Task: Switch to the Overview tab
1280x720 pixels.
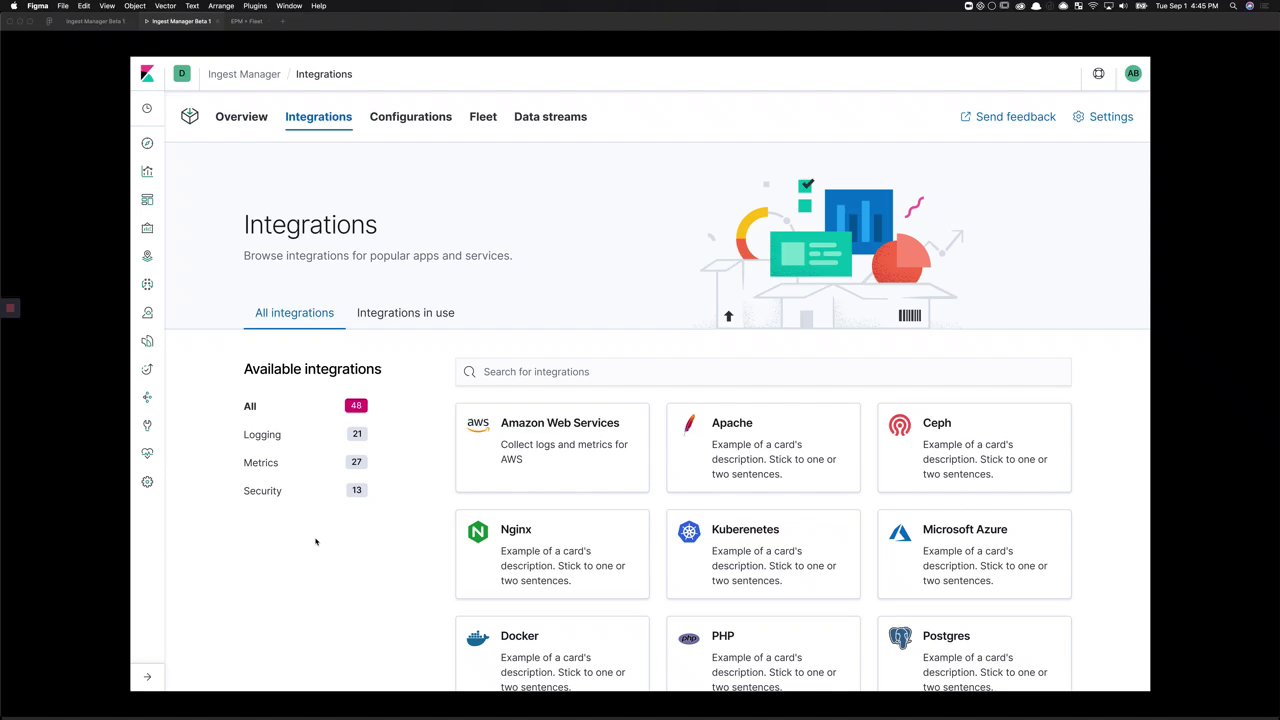Action: (241, 117)
